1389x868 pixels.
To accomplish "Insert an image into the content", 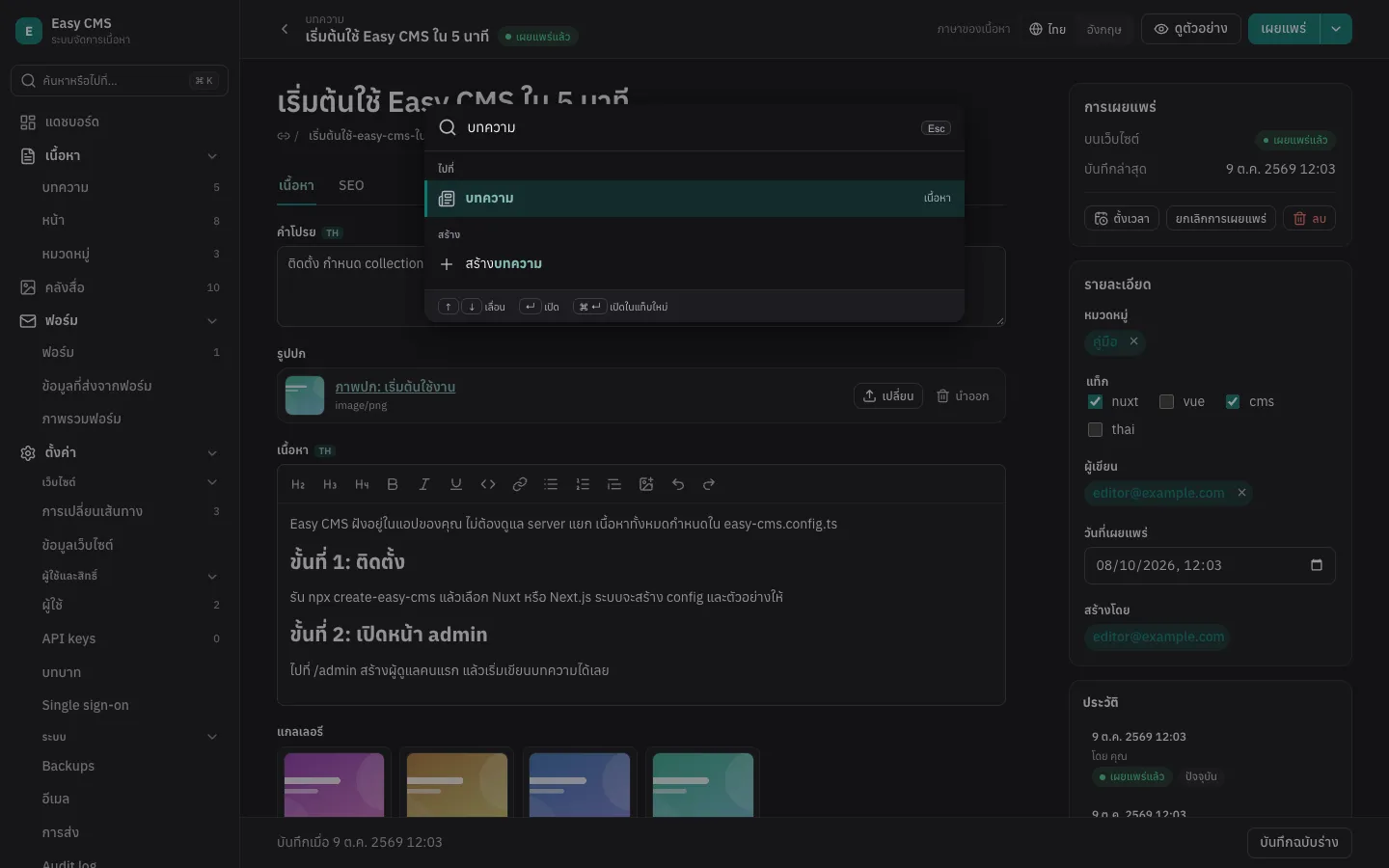I will click(x=646, y=484).
